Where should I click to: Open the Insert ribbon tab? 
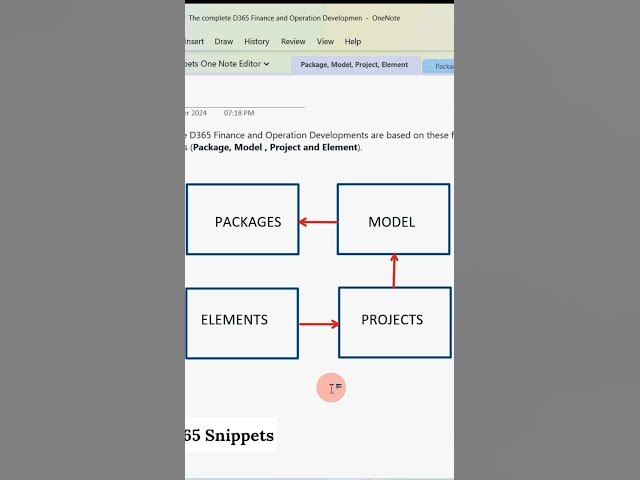point(194,42)
